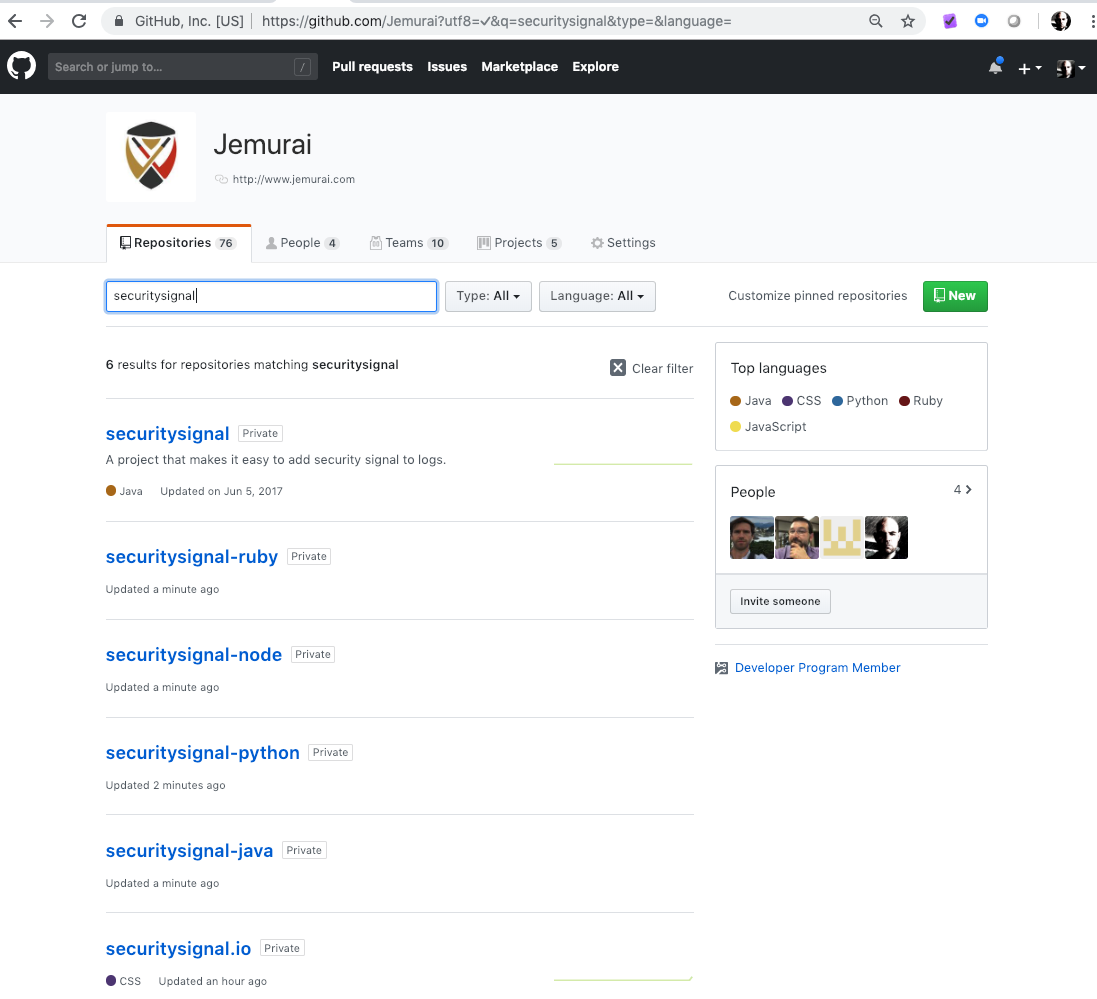This screenshot has width=1097, height=999.
Task: Click the gray circular extension icon
Action: 1014,21
